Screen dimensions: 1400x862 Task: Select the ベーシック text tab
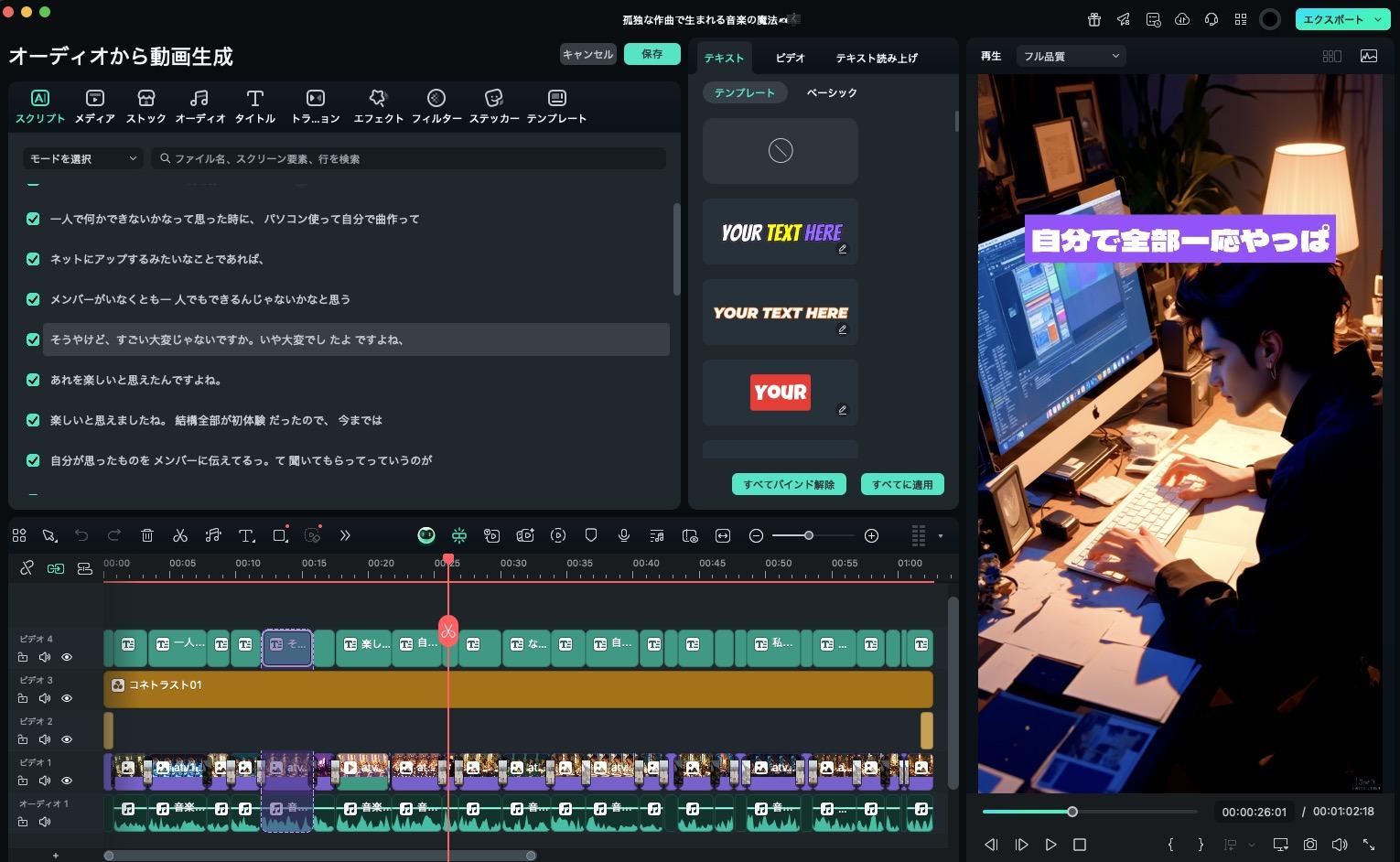pyautogui.click(x=831, y=92)
